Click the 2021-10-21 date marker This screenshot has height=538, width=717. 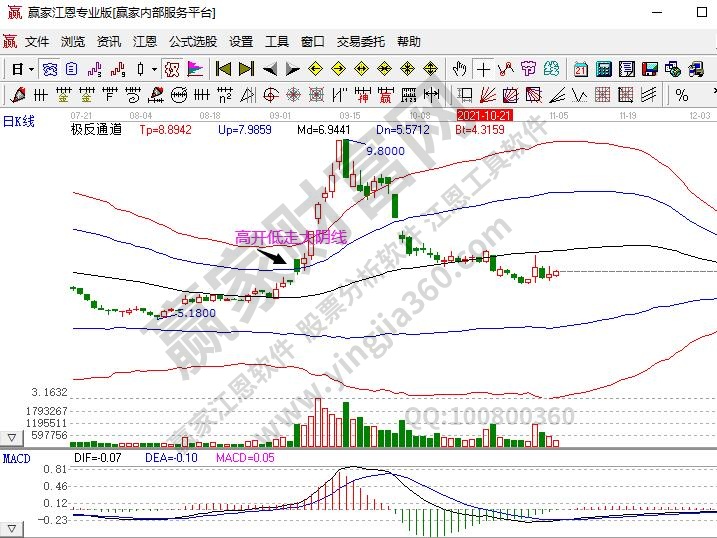[484, 115]
